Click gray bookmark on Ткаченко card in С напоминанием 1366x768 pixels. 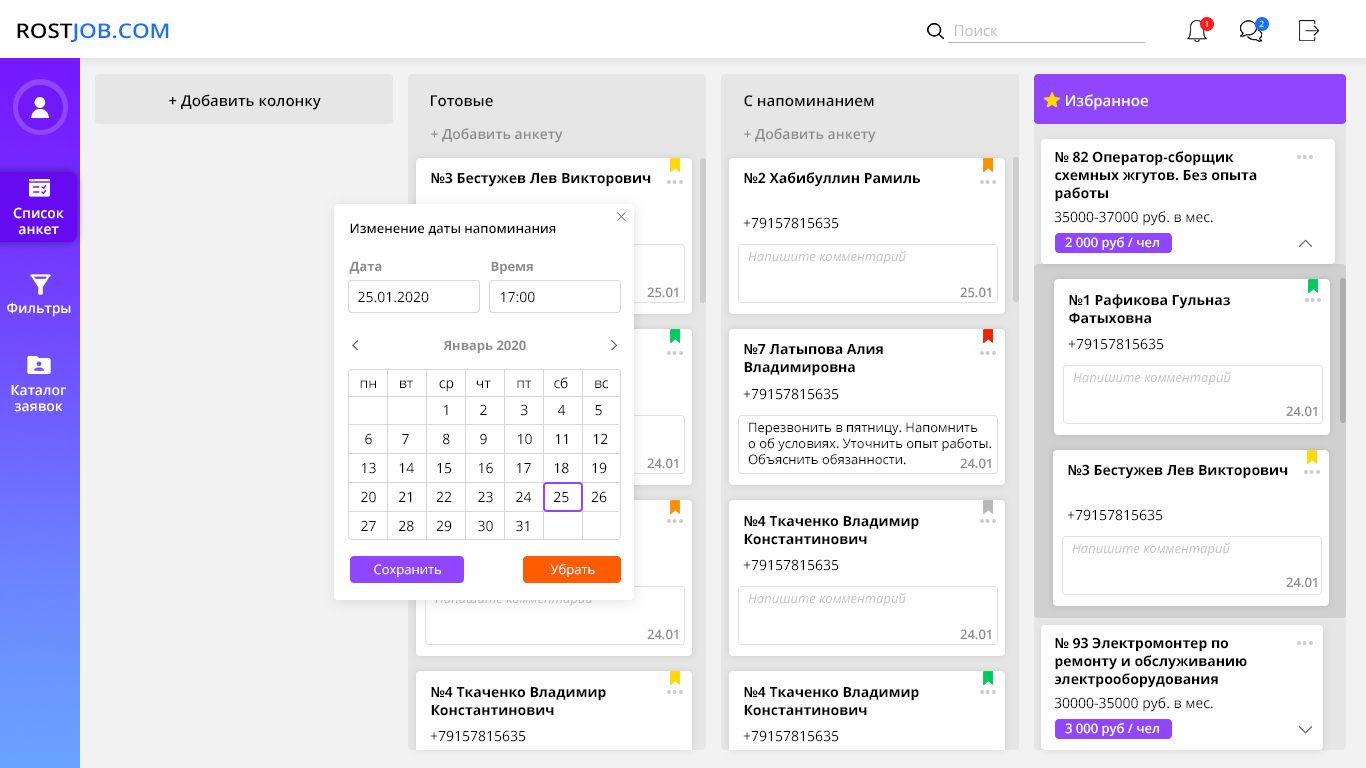988,507
